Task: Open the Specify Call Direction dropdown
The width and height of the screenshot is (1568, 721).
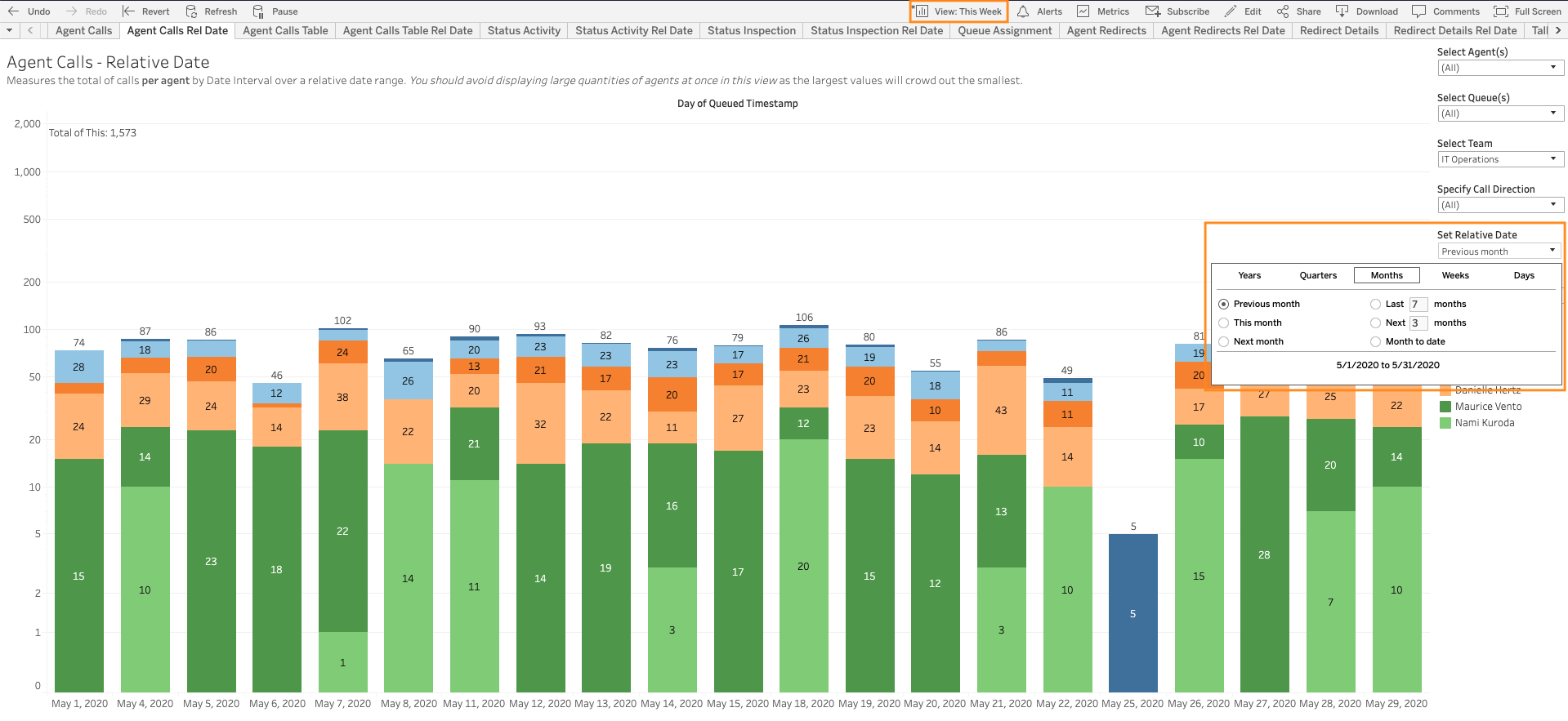Action: click(x=1500, y=206)
